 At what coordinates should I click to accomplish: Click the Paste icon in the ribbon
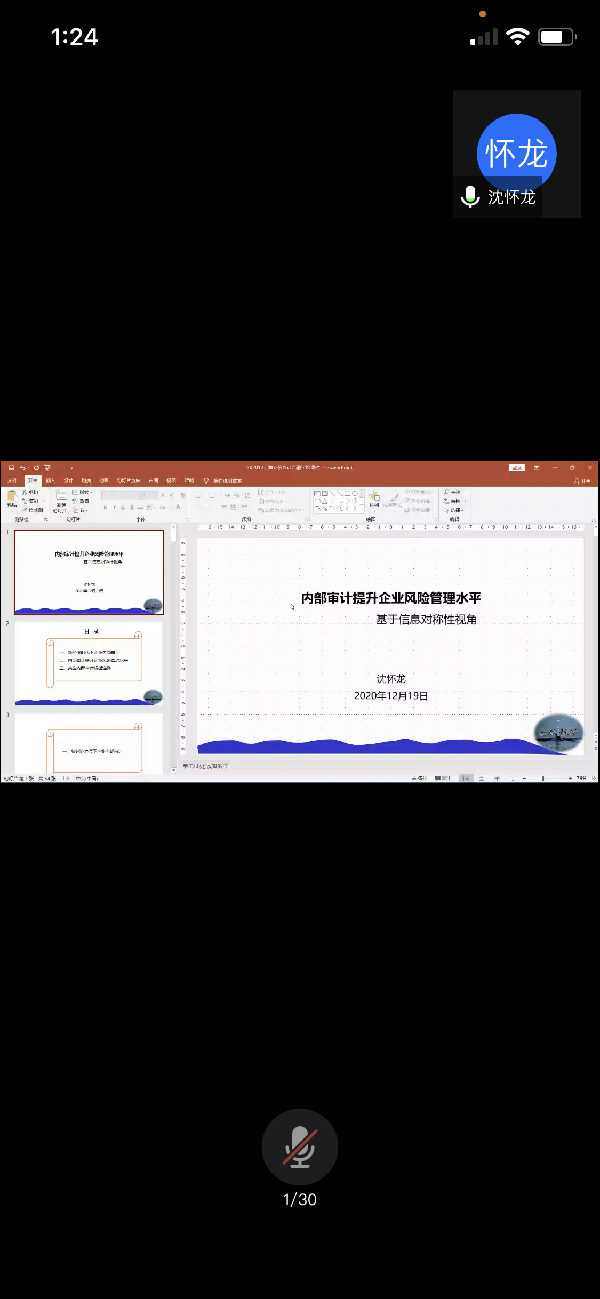(12, 499)
